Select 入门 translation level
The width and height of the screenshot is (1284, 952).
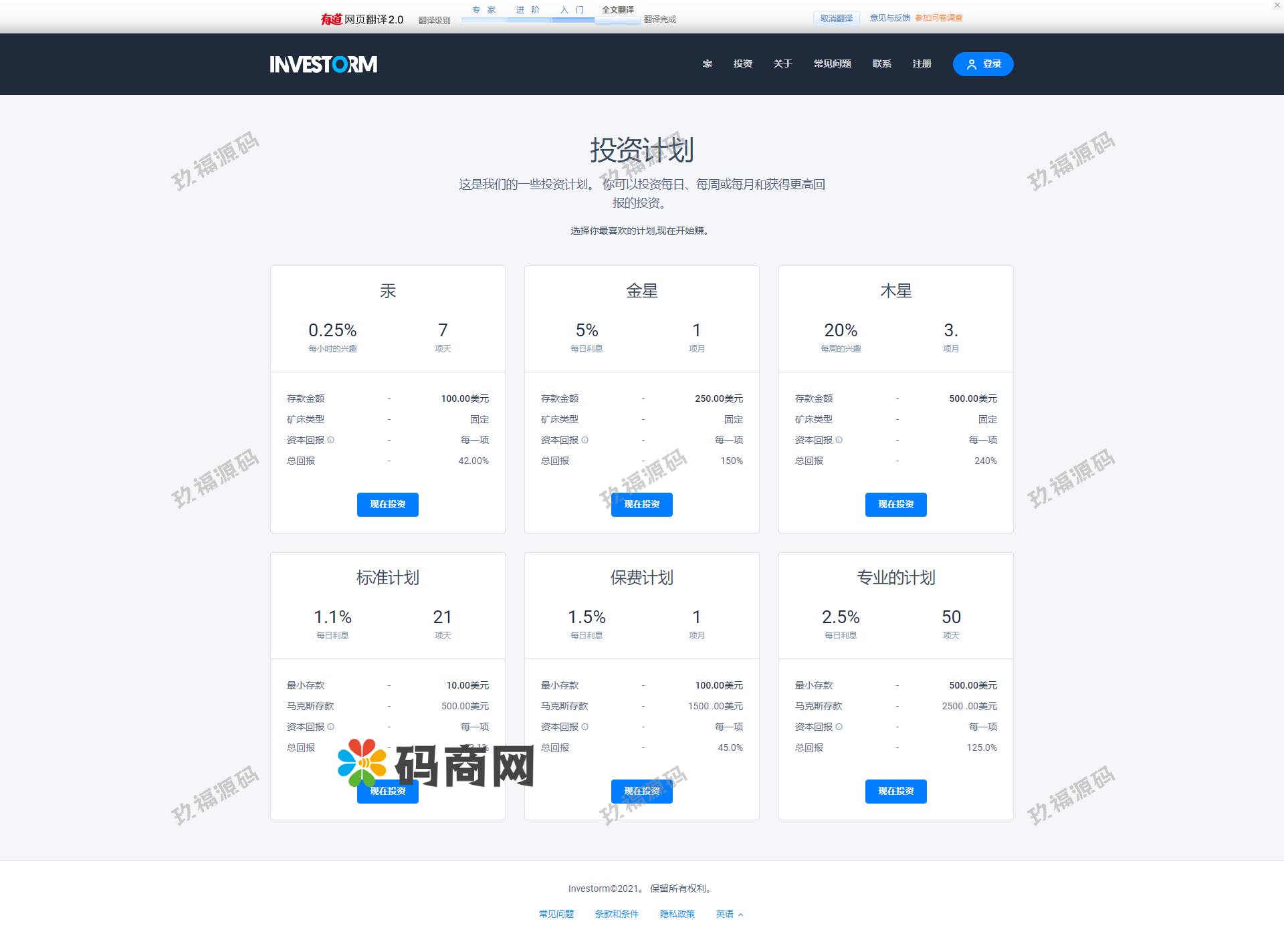[572, 10]
